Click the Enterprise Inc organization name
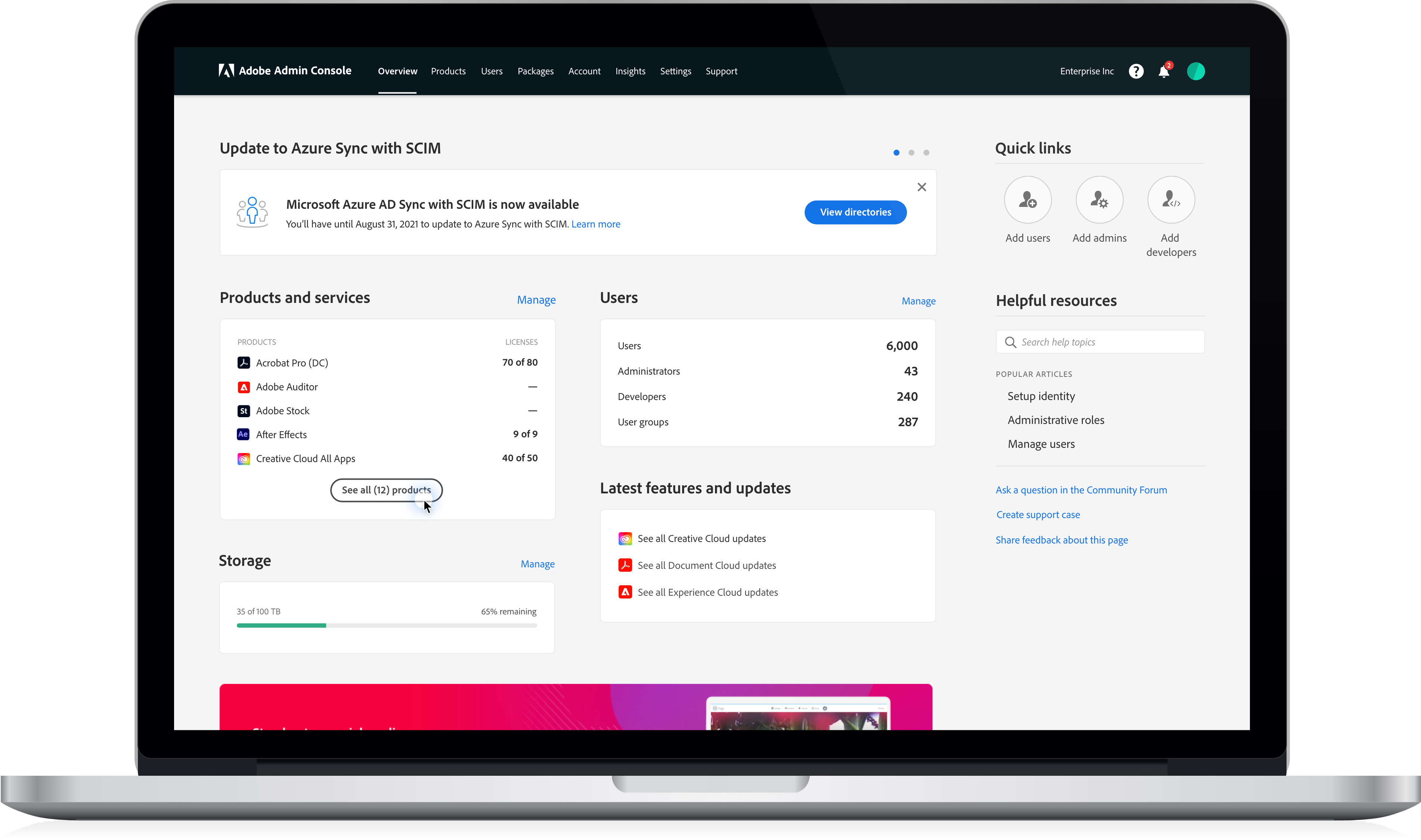This screenshot has height=840, width=1421. coord(1086,71)
